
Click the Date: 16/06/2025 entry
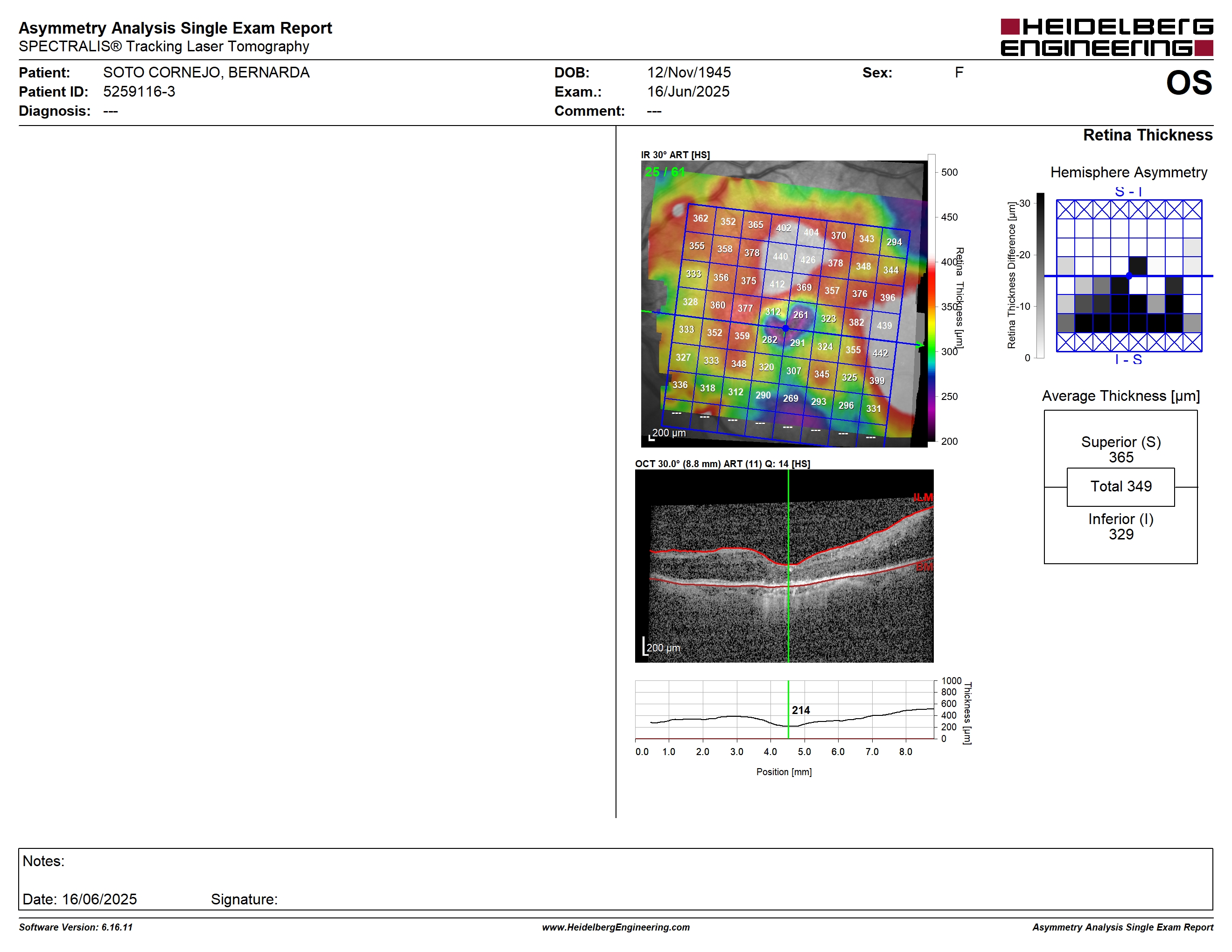pos(79,900)
